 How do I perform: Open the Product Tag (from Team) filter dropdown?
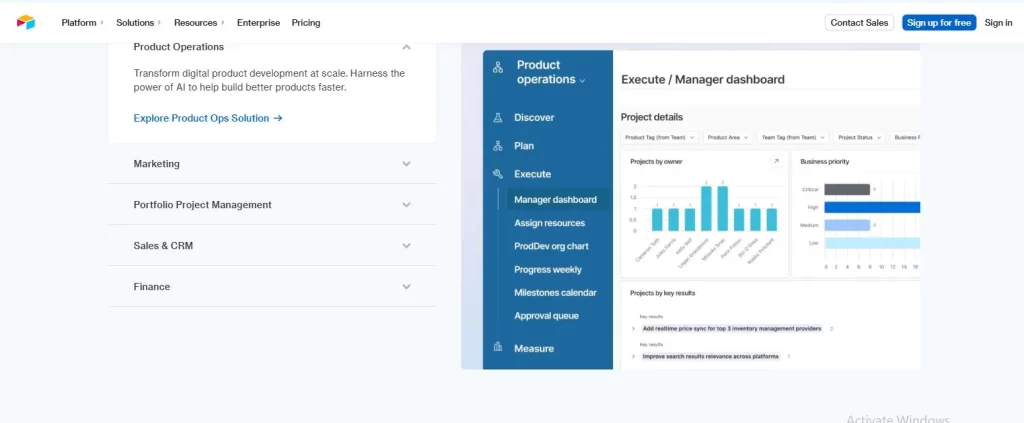(x=659, y=137)
